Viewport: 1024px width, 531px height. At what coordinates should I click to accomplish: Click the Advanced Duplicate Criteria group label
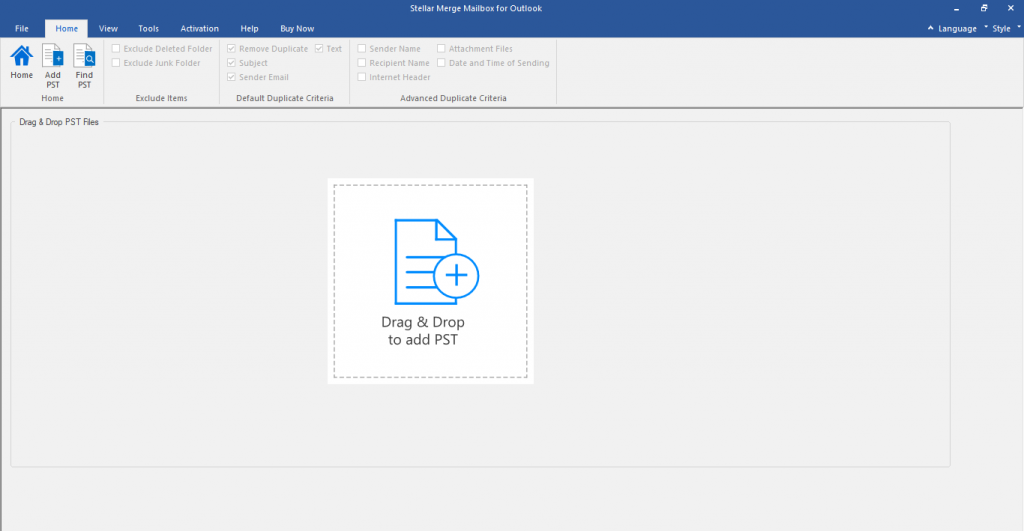click(x=453, y=98)
